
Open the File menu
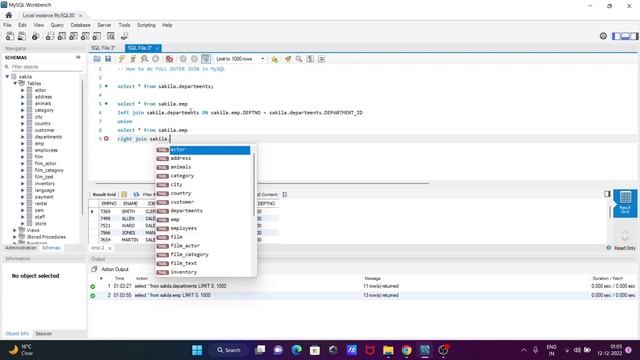[x=7, y=25]
